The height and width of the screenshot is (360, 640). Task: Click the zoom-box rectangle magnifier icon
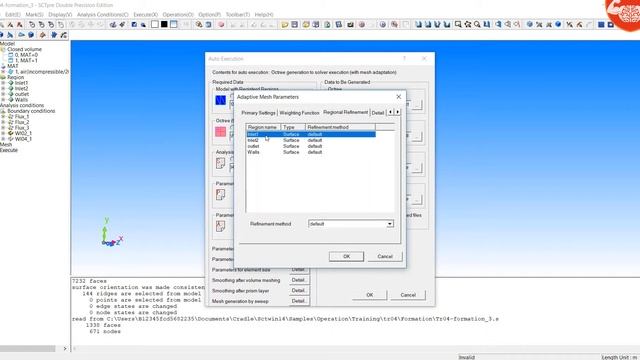coord(458,24)
